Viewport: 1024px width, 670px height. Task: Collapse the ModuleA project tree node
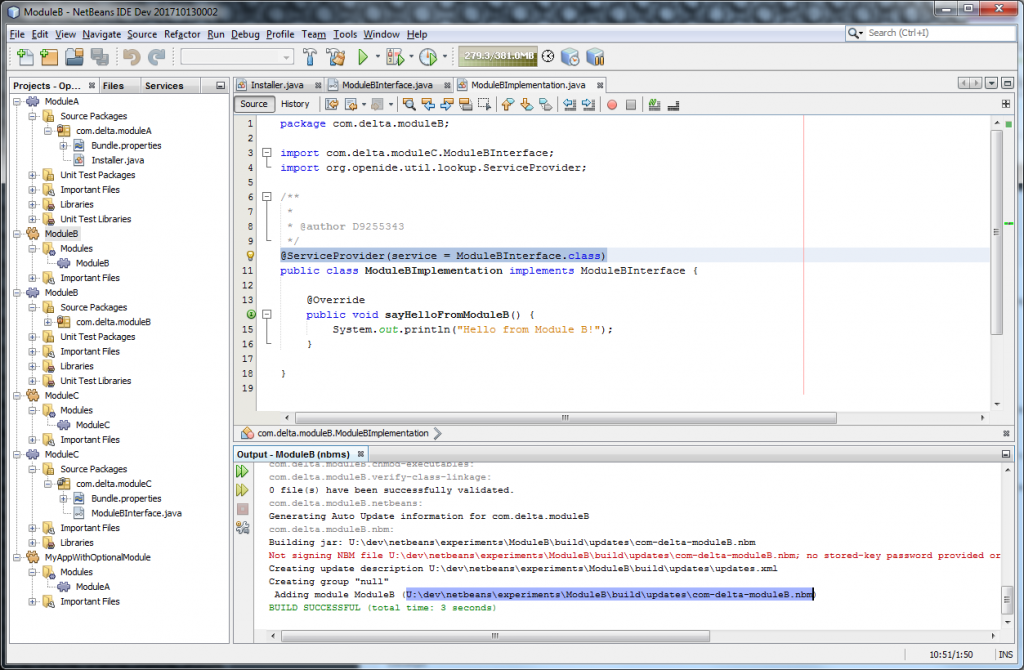17,101
